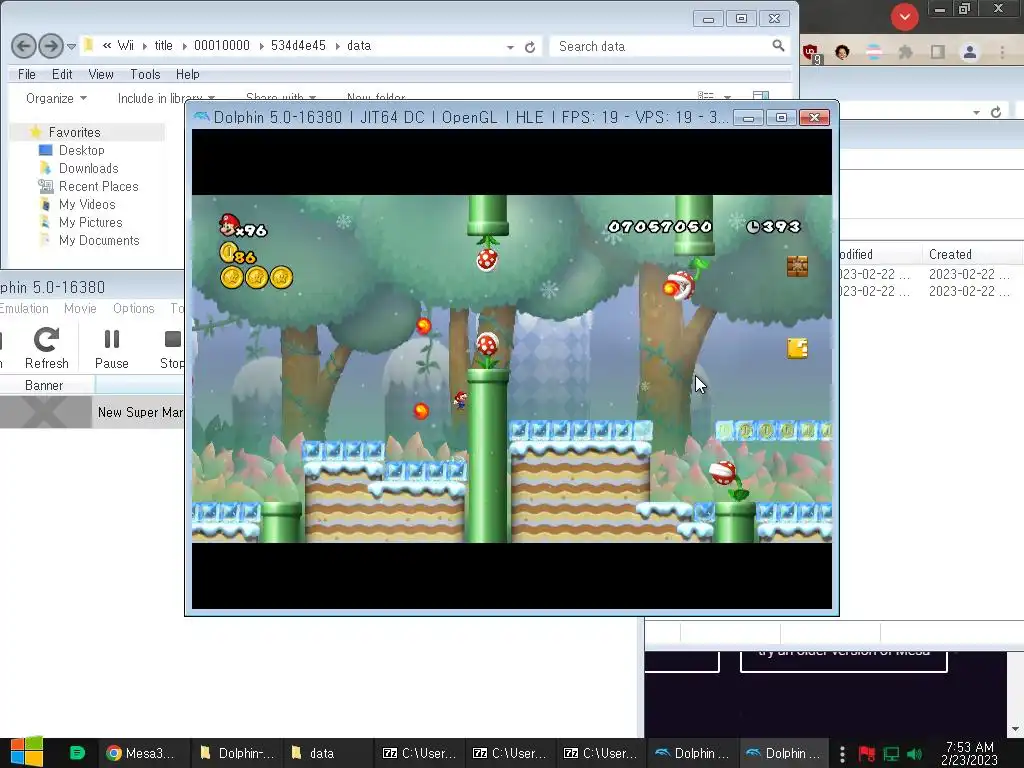Click the face avatar extension icon in Chrome
Image resolution: width=1024 pixels, height=768 pixels.
pos(842,52)
